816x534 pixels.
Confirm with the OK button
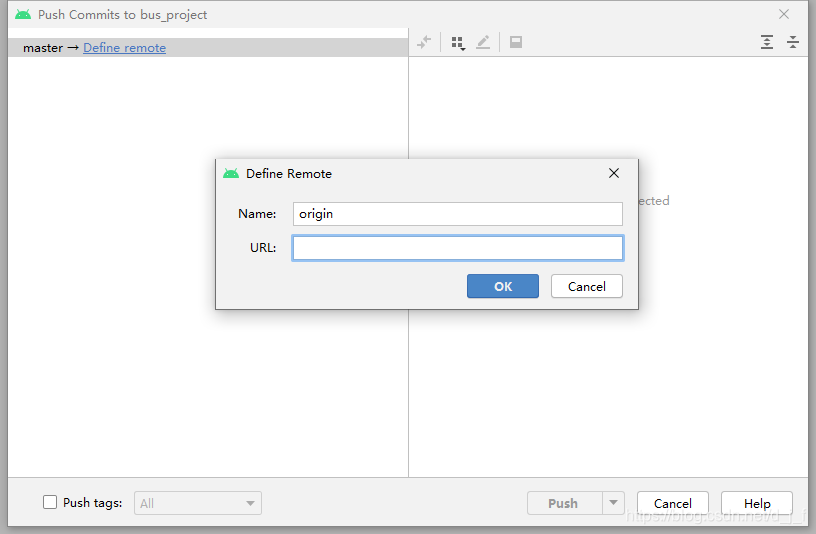[x=503, y=286]
